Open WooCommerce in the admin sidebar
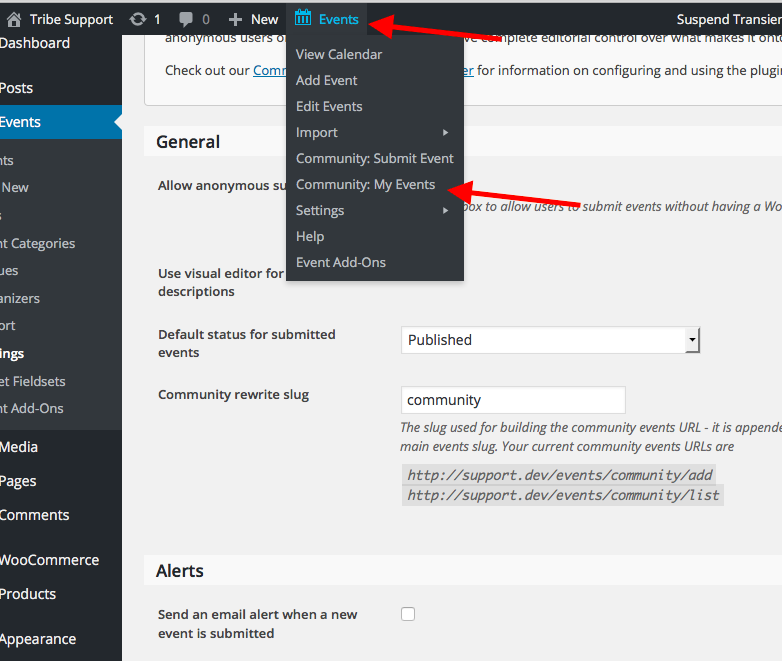Image resolution: width=782 pixels, height=661 pixels. pyautogui.click(x=49, y=560)
